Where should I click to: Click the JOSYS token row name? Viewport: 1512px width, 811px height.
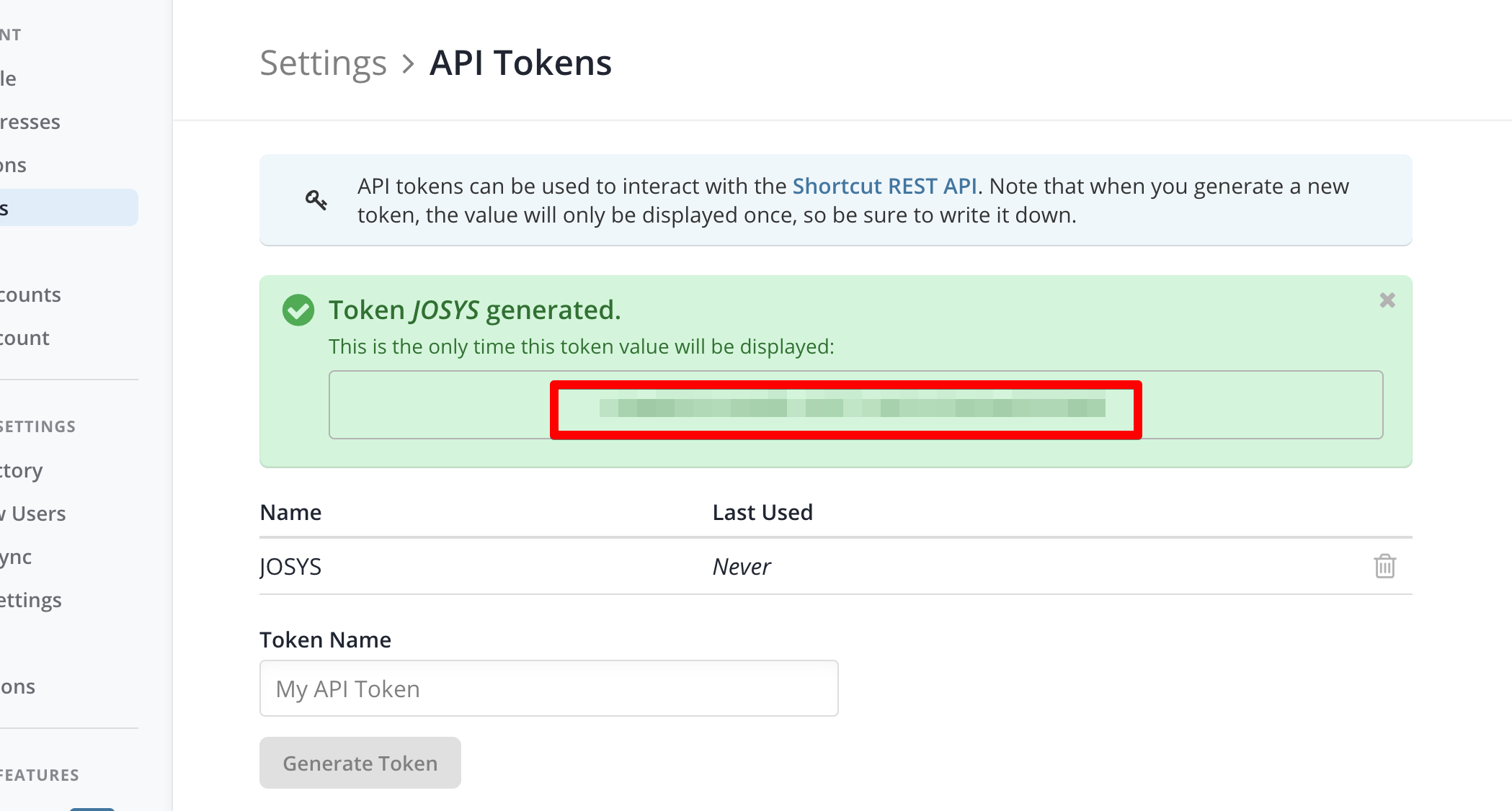(x=291, y=567)
